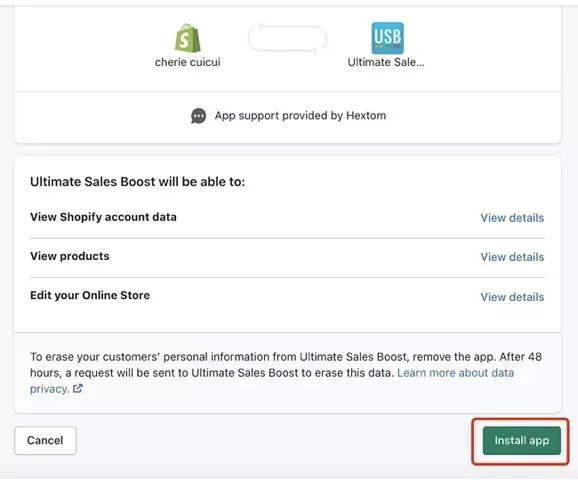
Task: Click the cherie cuicui store name
Action: 188,62
